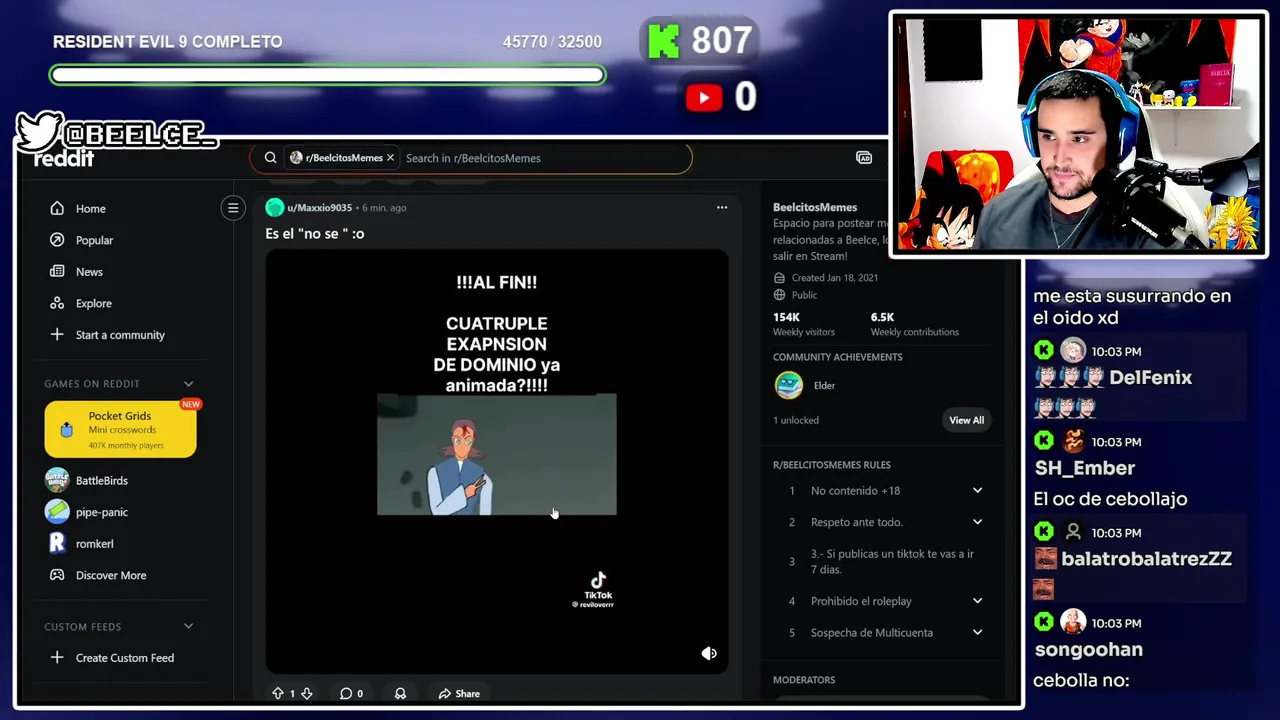Click balatrobalatrezZZ username in chat
Image resolution: width=1280 pixels, height=720 pixels.
[1146, 559]
